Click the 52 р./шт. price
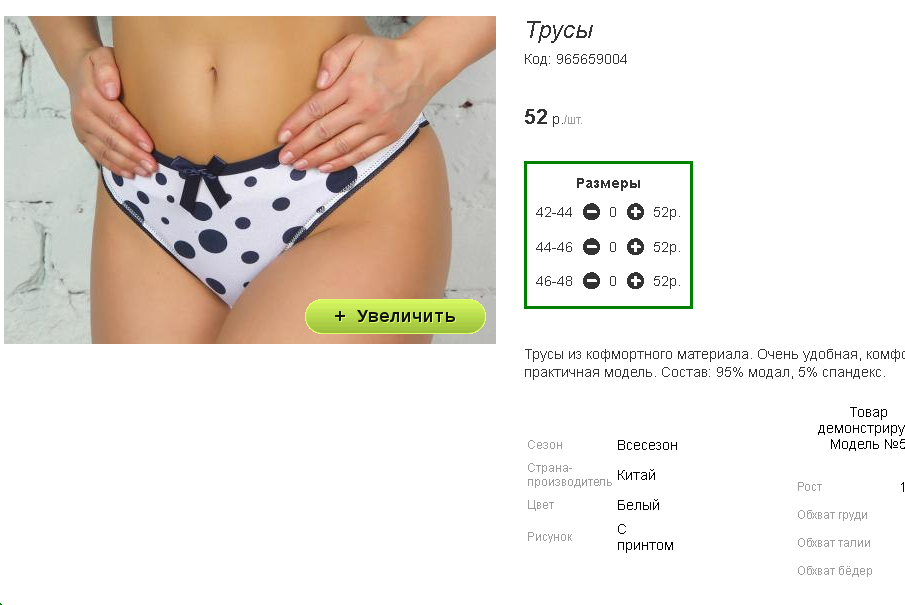This screenshot has height=605, width=905. [554, 117]
